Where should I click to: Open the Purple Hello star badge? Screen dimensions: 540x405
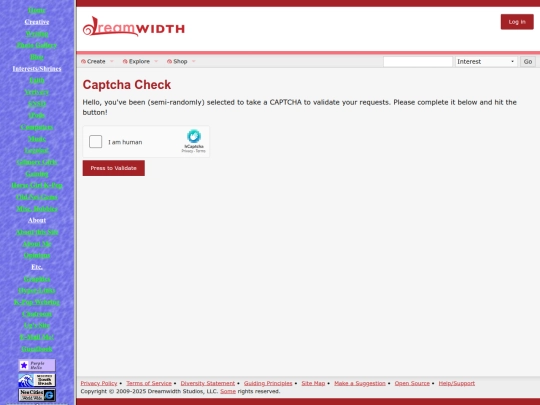37,365
